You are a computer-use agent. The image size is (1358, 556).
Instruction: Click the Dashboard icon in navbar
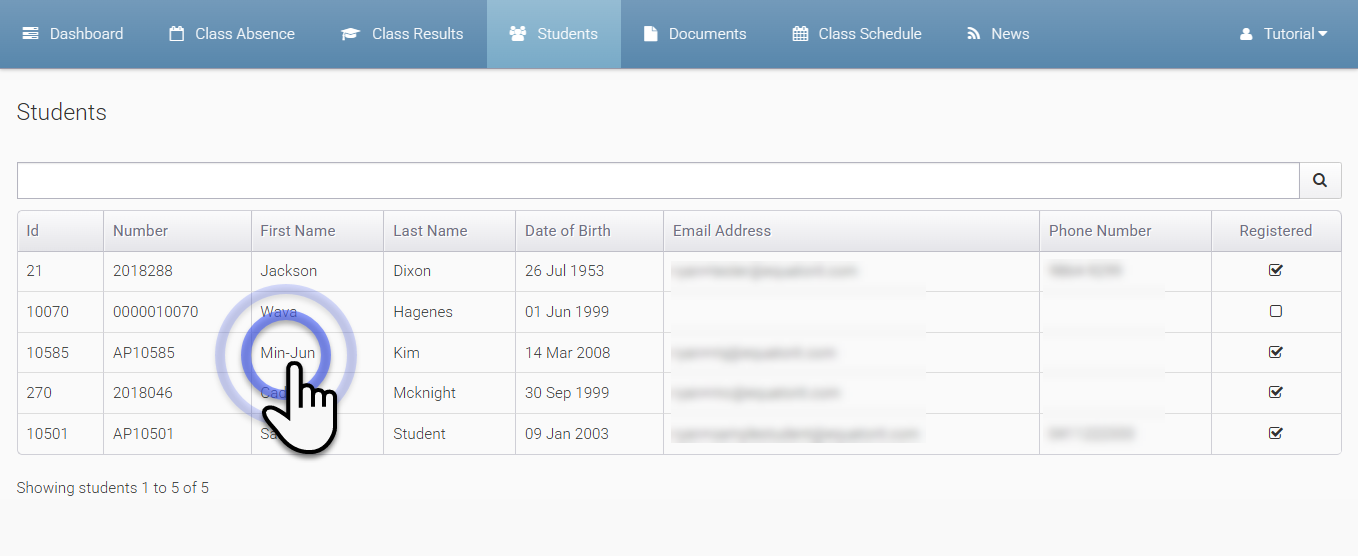tap(31, 34)
